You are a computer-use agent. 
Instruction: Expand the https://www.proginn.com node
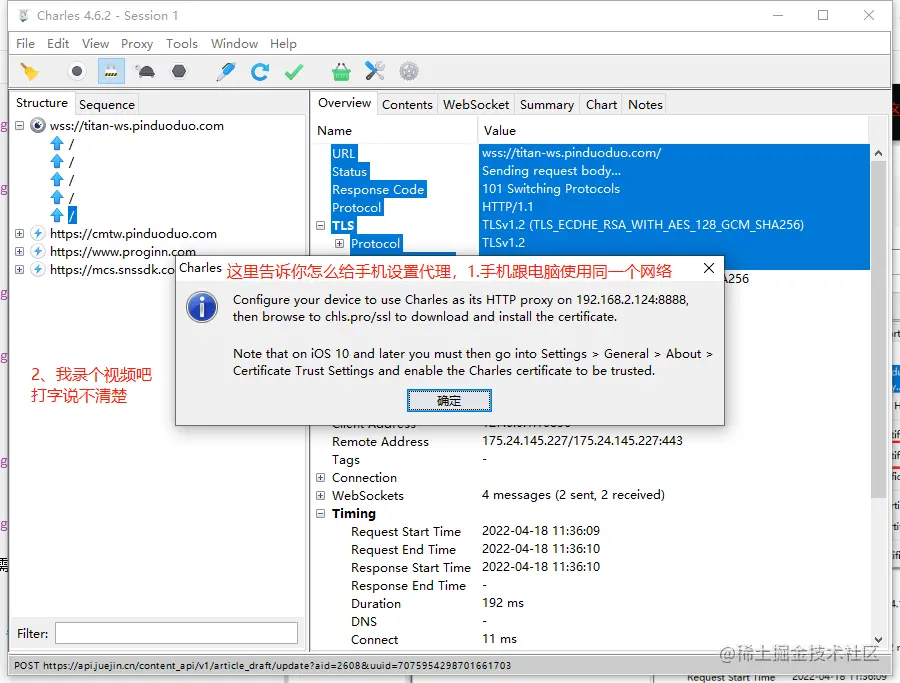point(20,251)
